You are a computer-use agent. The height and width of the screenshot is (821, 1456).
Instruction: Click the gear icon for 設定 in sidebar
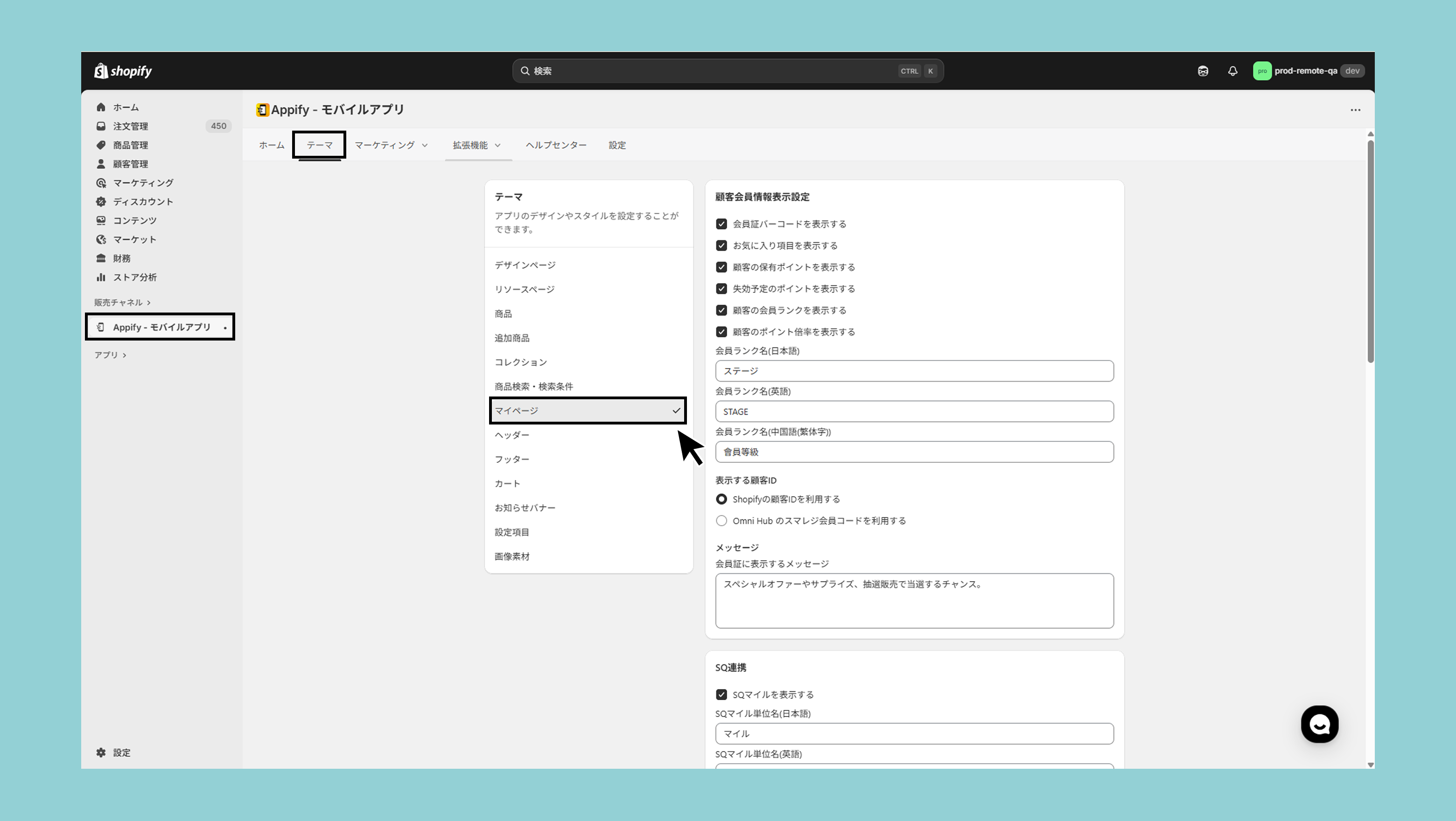tap(101, 752)
